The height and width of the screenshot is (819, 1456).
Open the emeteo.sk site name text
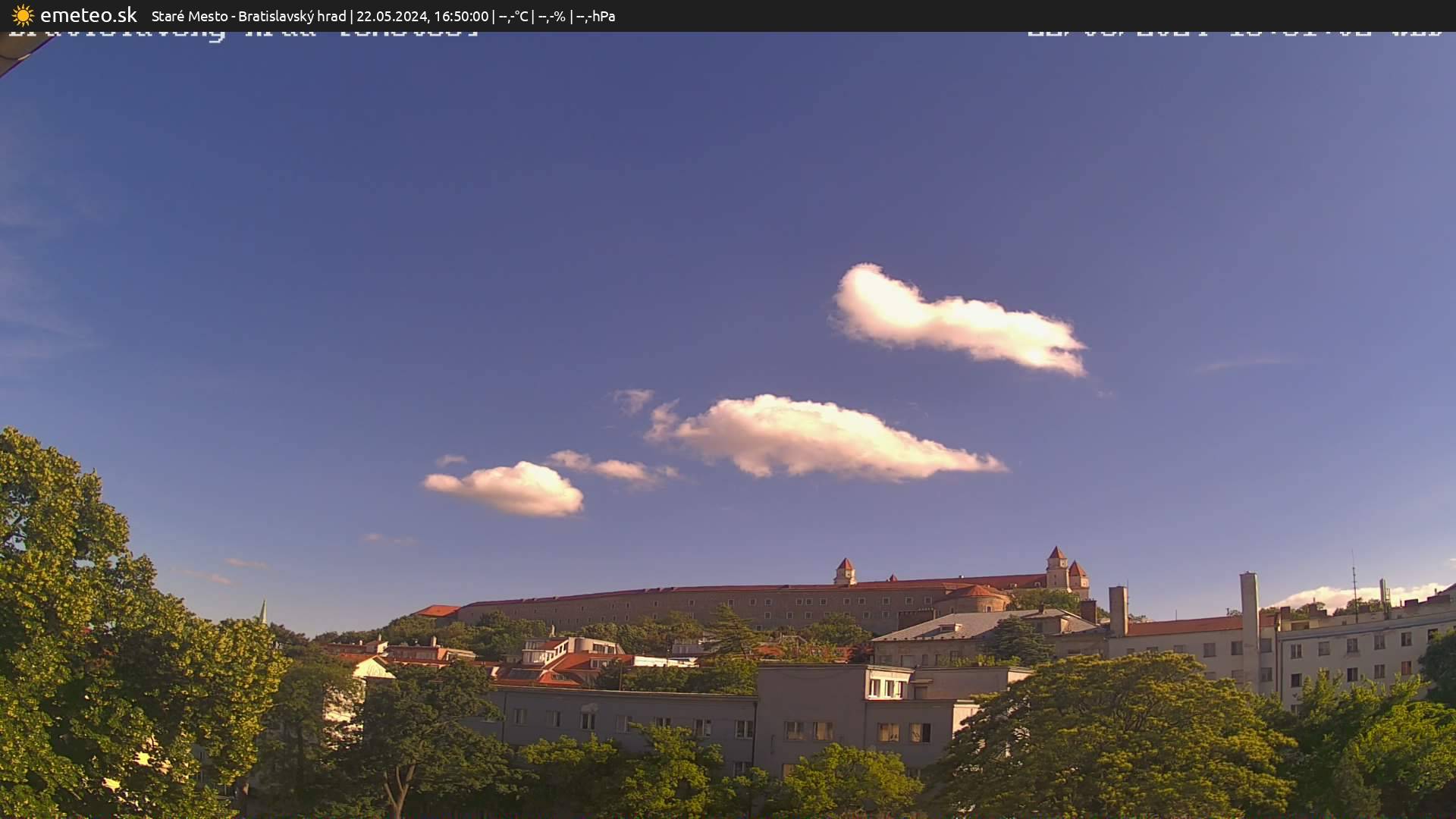pos(89,15)
